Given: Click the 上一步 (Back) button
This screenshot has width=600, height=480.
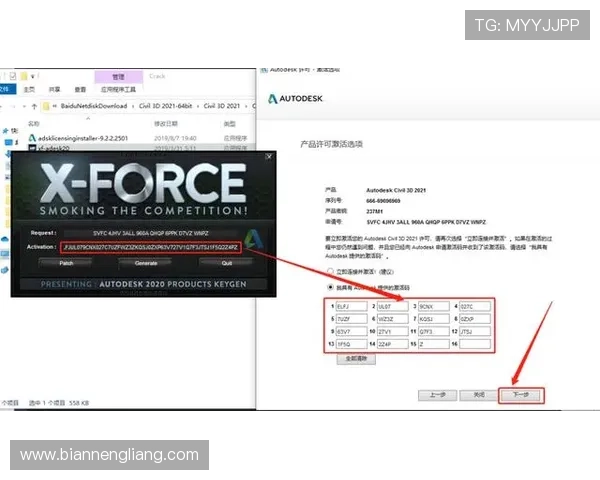Looking at the screenshot, I should pos(437,395).
